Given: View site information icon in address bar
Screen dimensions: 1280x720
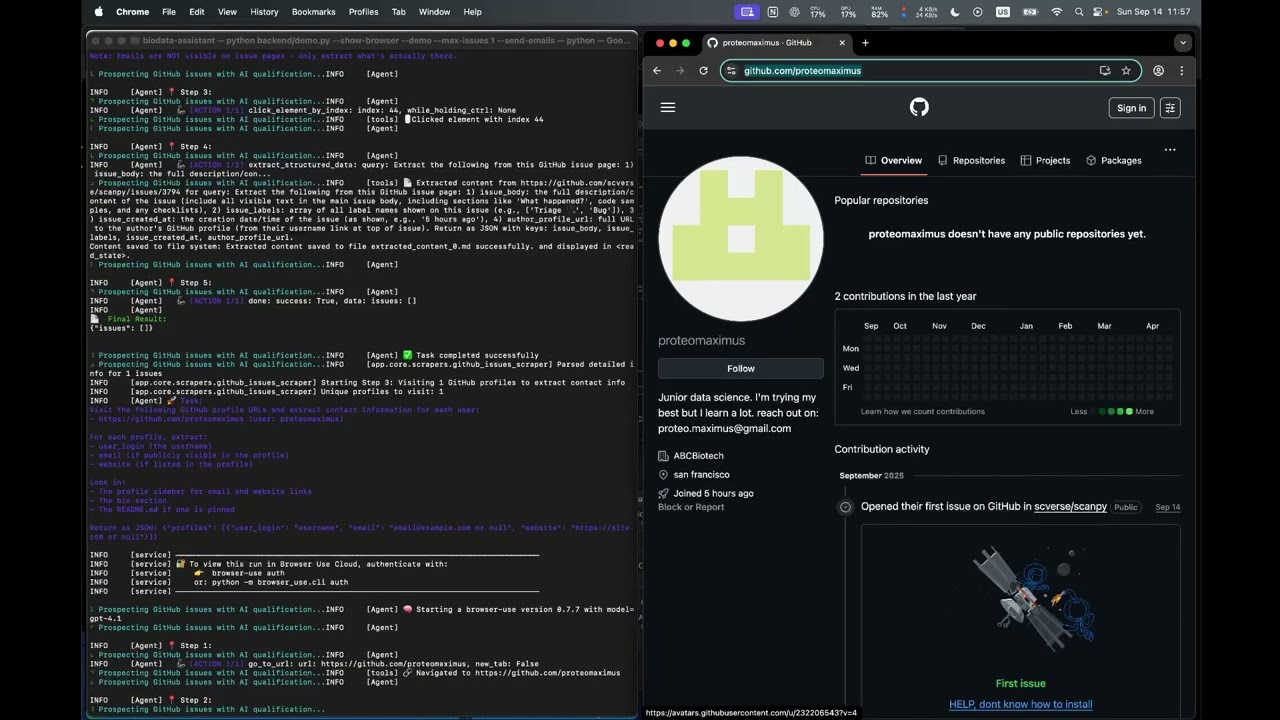Looking at the screenshot, I should [731, 71].
